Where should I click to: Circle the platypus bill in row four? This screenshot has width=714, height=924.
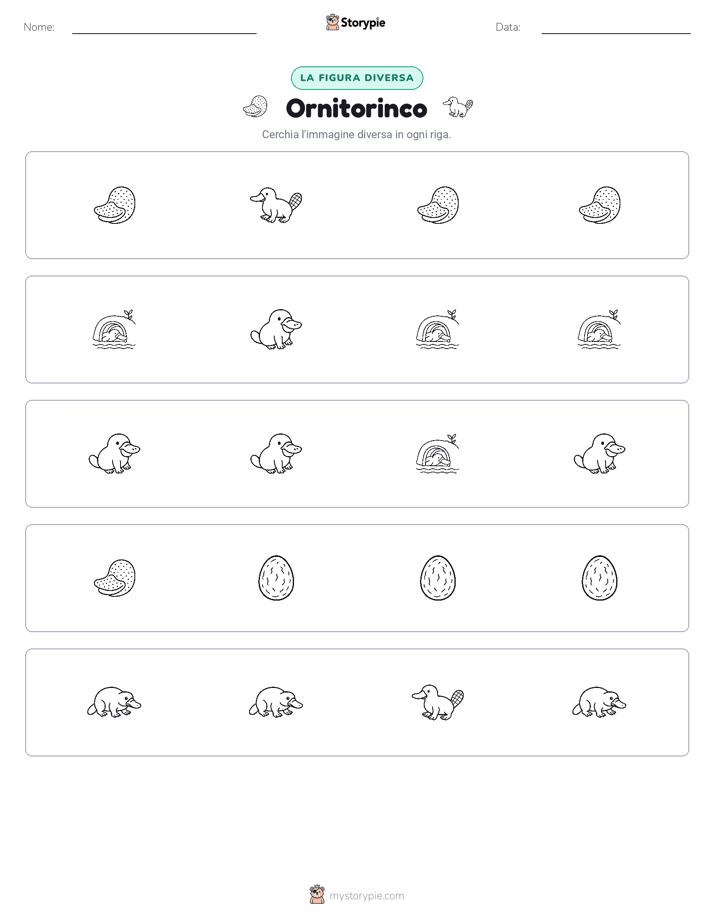(115, 578)
